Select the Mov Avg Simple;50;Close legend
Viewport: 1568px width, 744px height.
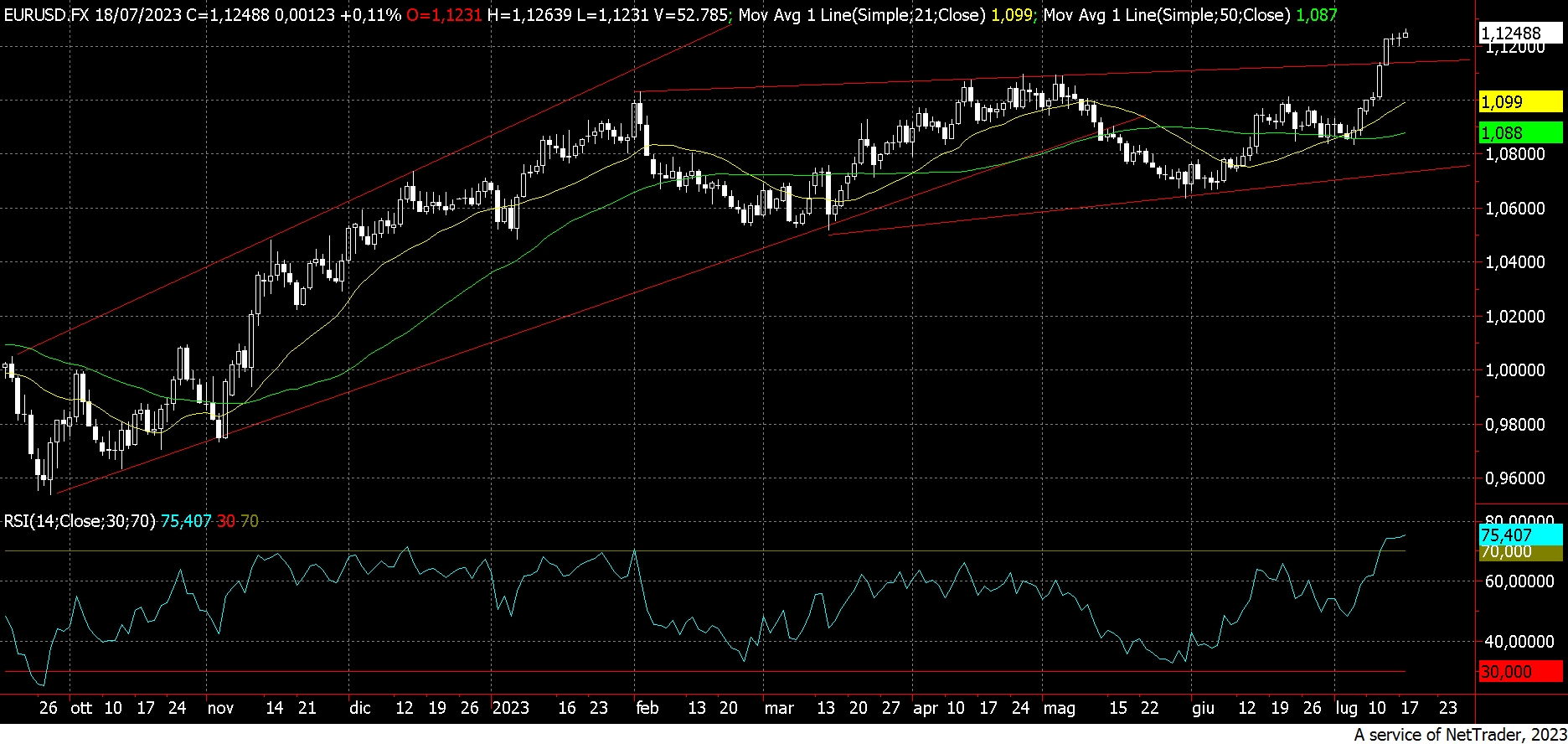pyautogui.click(x=1190, y=15)
